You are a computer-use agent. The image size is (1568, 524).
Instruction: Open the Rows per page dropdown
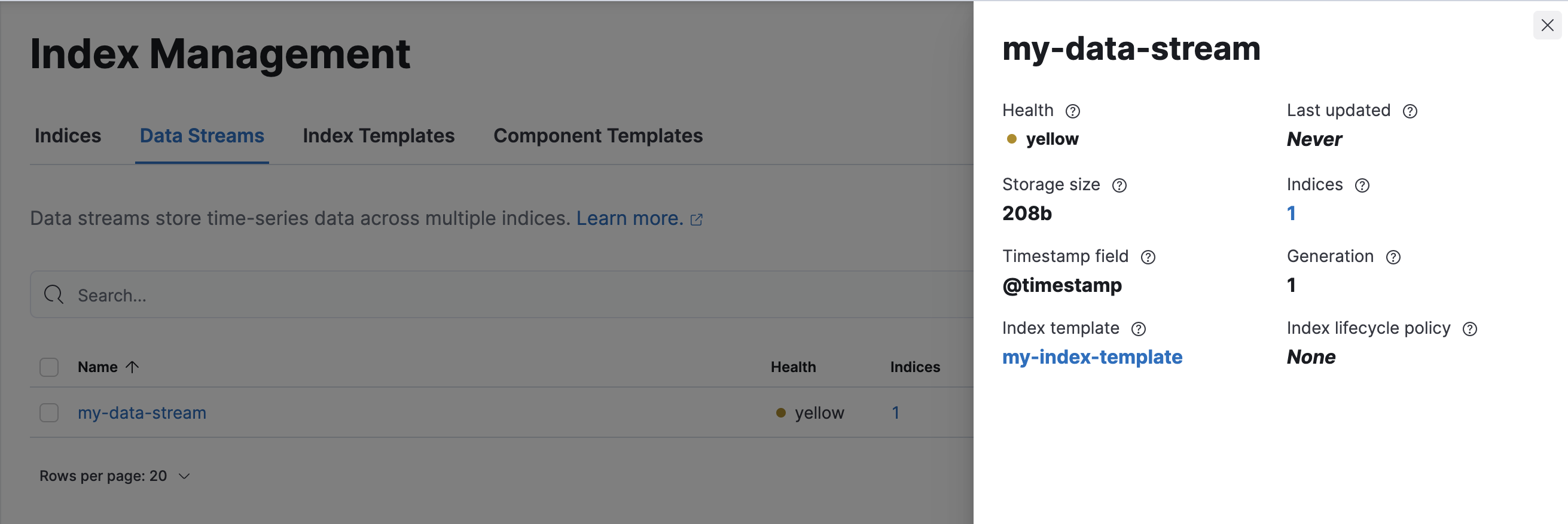(114, 476)
